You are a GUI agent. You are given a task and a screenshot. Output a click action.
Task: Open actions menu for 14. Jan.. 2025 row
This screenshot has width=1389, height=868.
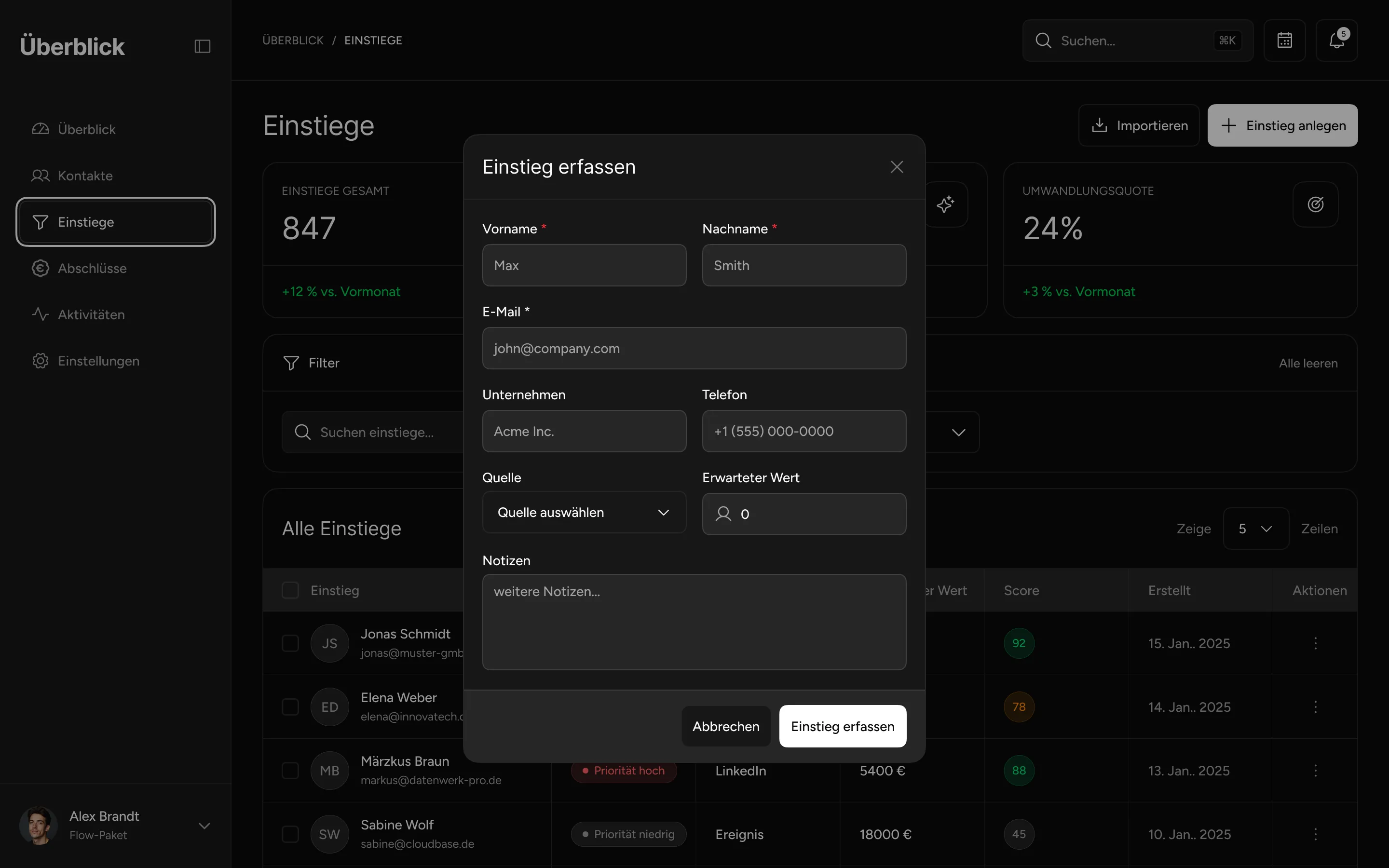point(1316,706)
